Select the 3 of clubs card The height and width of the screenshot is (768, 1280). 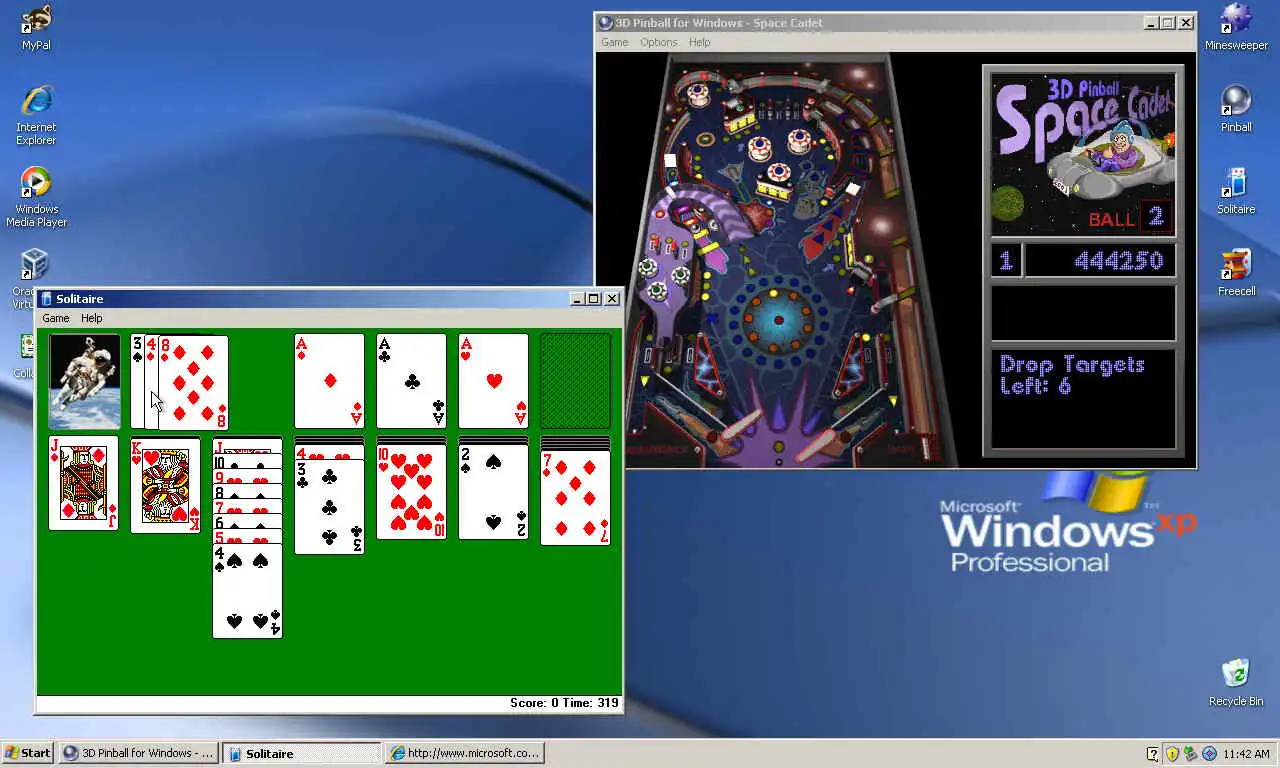[x=329, y=507]
